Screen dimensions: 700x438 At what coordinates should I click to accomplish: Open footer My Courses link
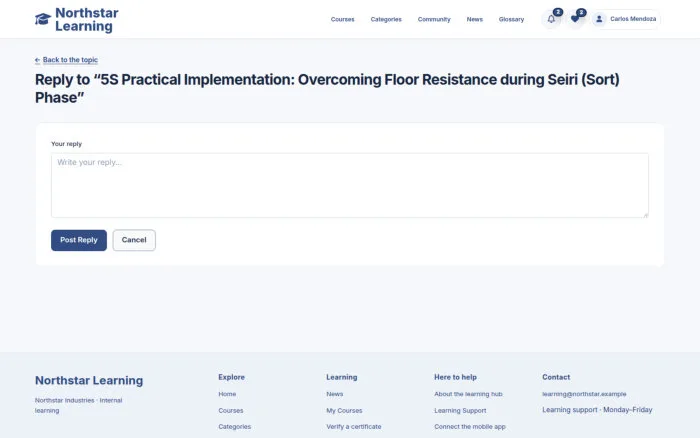point(344,410)
